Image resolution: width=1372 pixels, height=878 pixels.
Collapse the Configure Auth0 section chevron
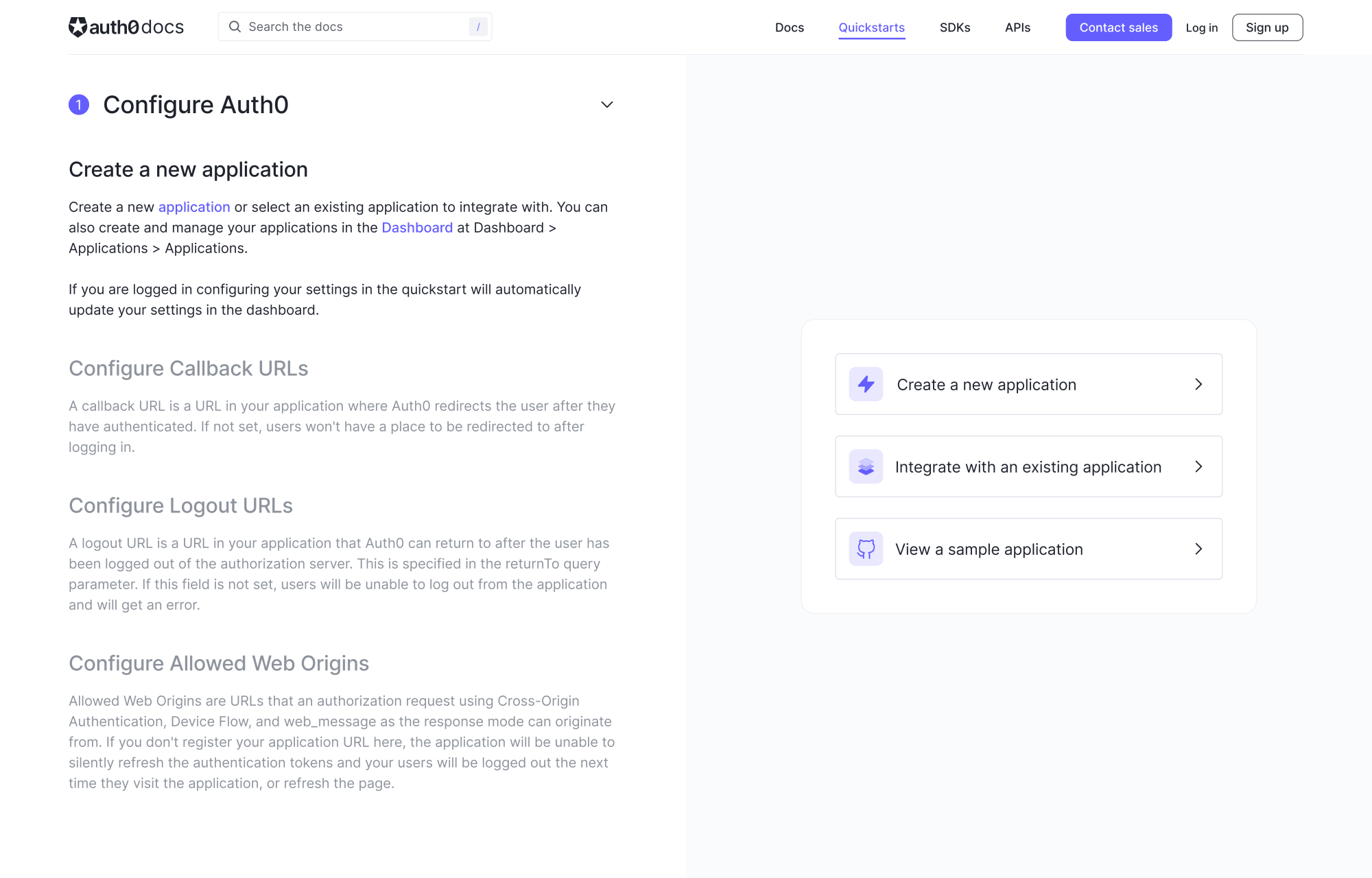[x=607, y=104]
